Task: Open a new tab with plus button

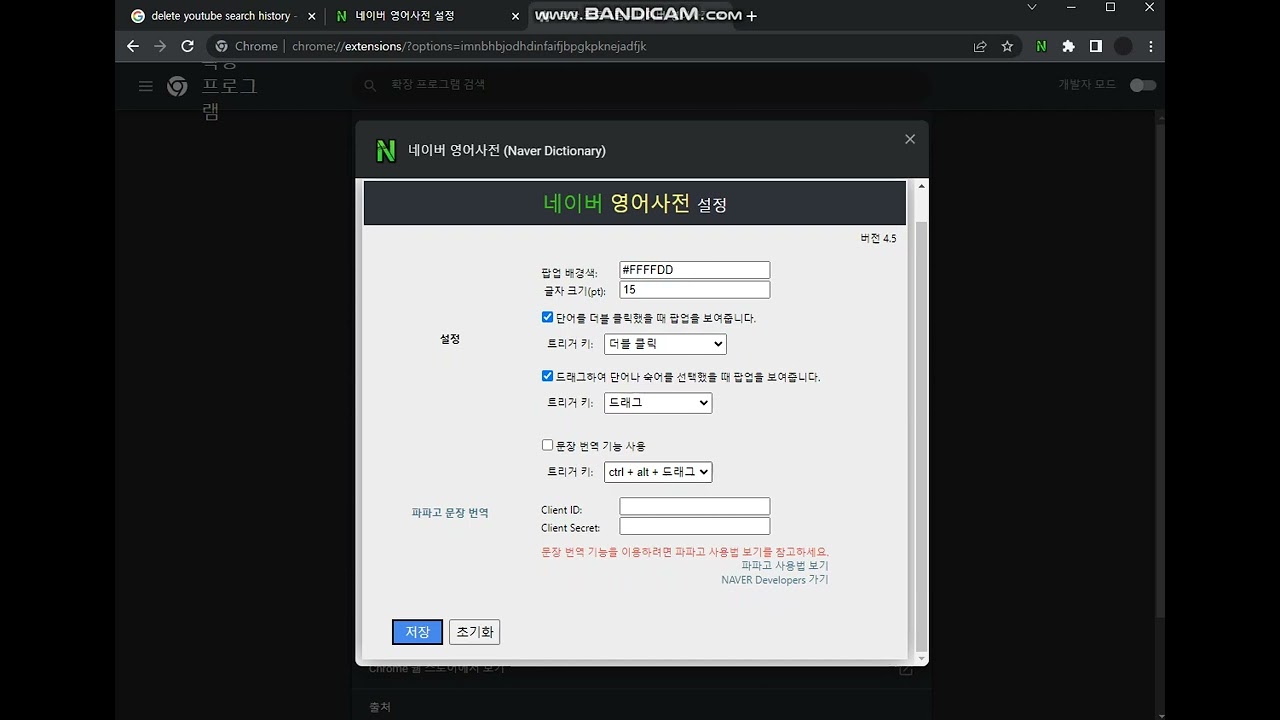Action: tap(751, 16)
